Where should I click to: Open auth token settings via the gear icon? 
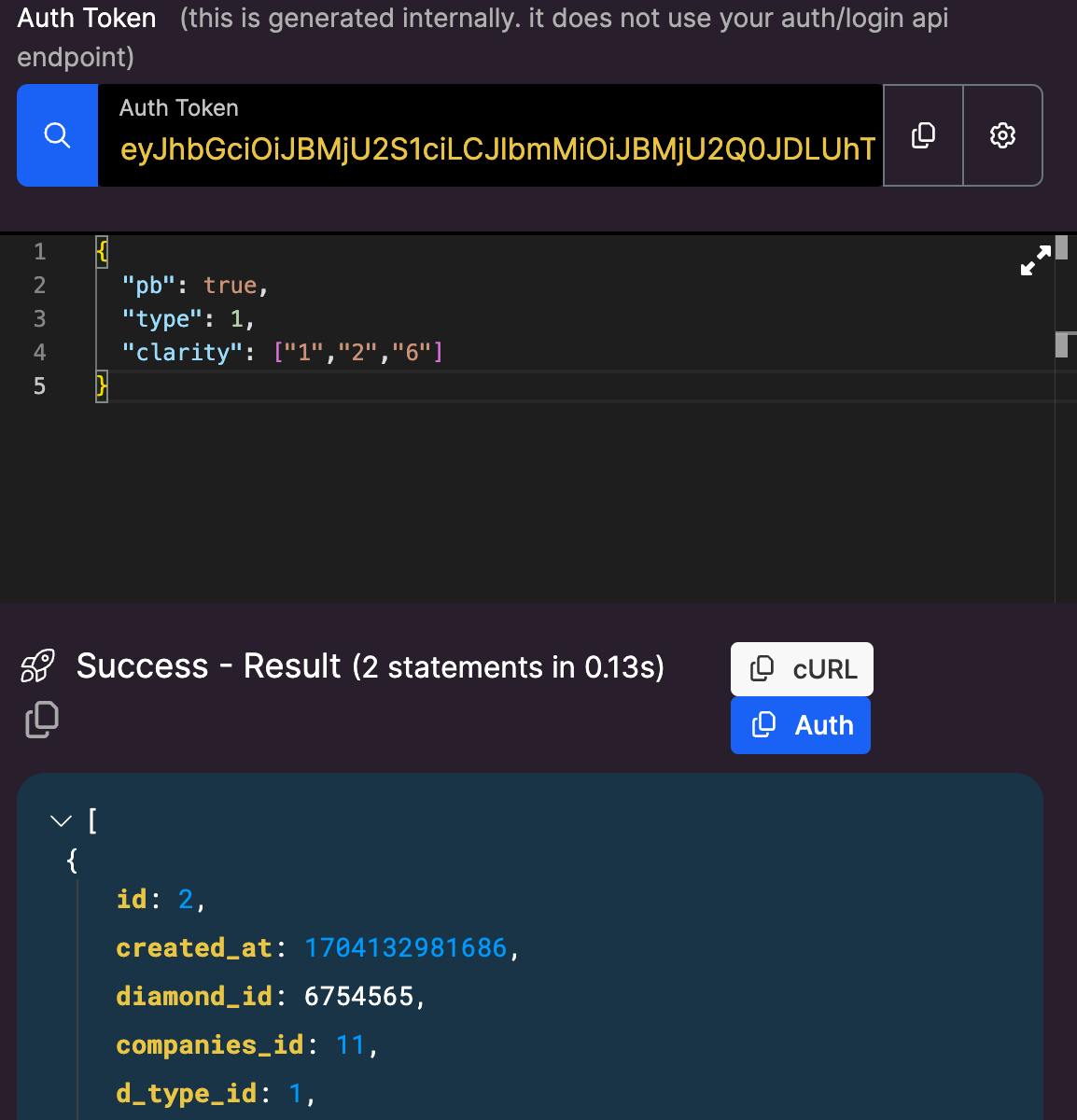pos(1002,135)
